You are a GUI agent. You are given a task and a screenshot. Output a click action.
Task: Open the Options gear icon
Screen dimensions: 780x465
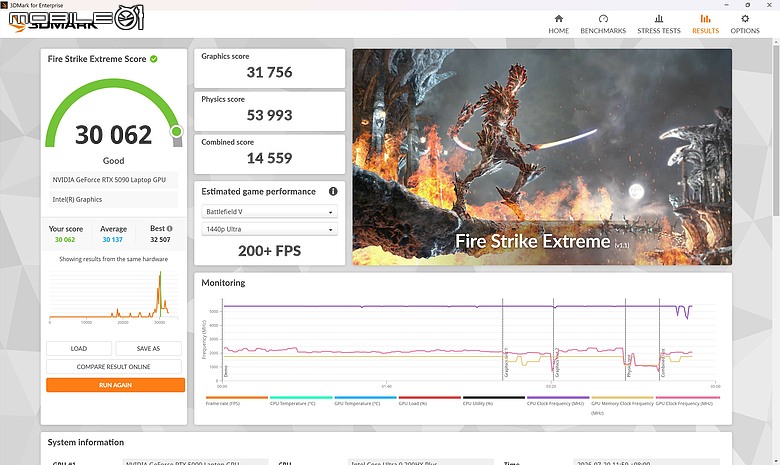745,19
